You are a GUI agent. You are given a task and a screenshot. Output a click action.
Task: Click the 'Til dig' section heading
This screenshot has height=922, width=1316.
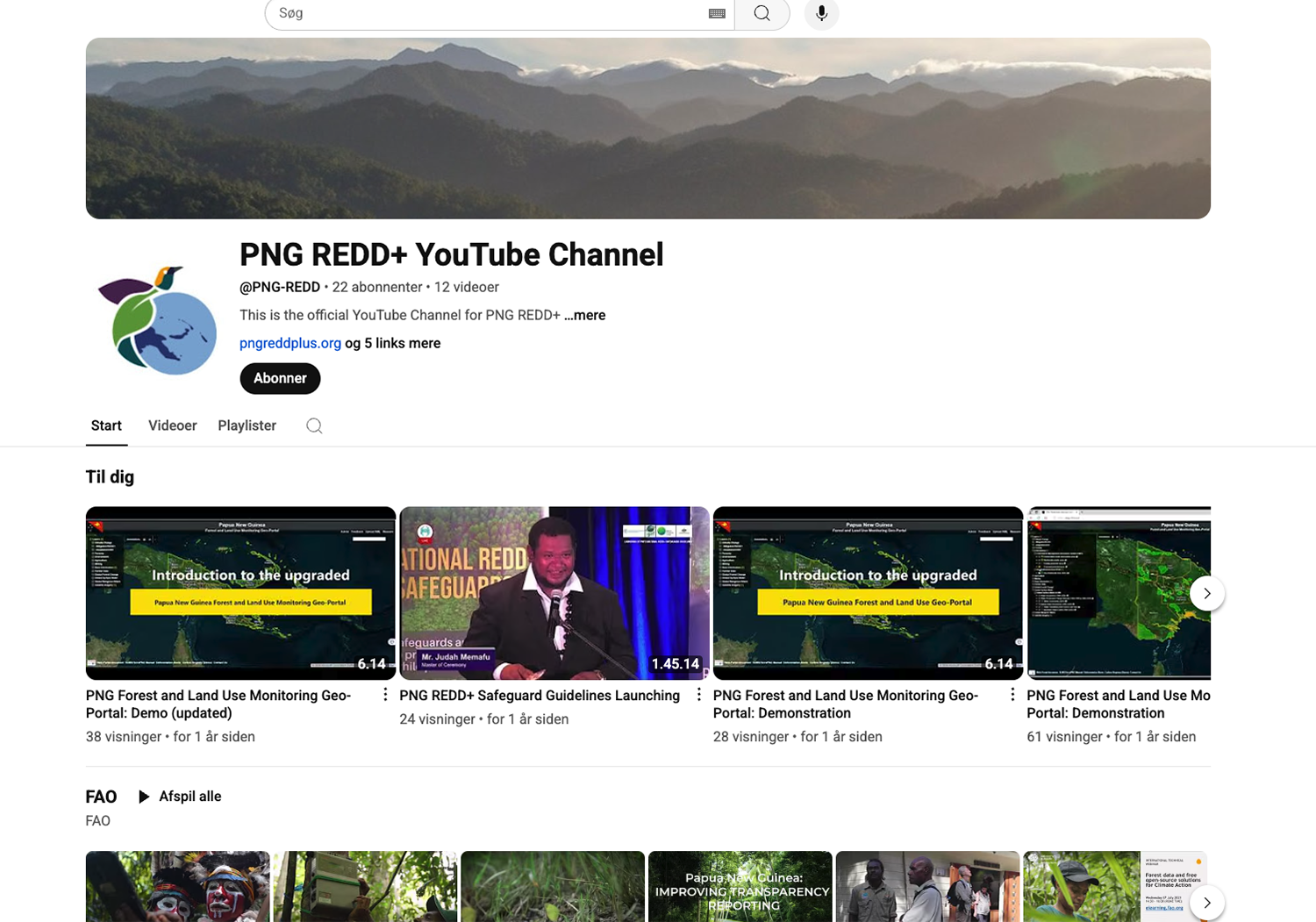click(x=110, y=476)
